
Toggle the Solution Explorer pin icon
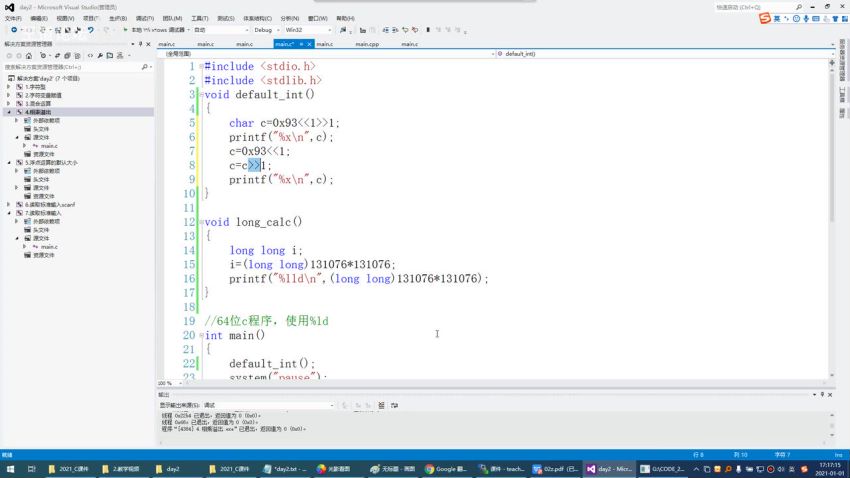tap(141, 44)
